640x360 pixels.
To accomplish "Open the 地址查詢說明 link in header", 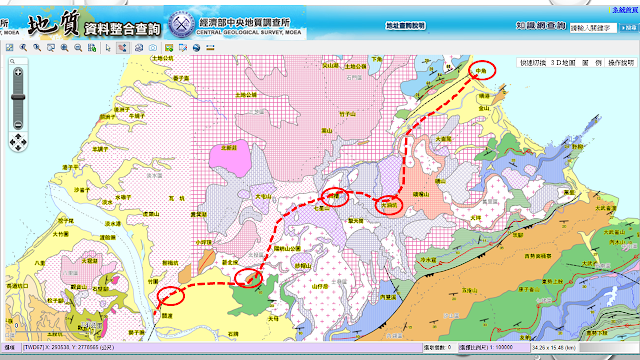I will click(x=405, y=26).
